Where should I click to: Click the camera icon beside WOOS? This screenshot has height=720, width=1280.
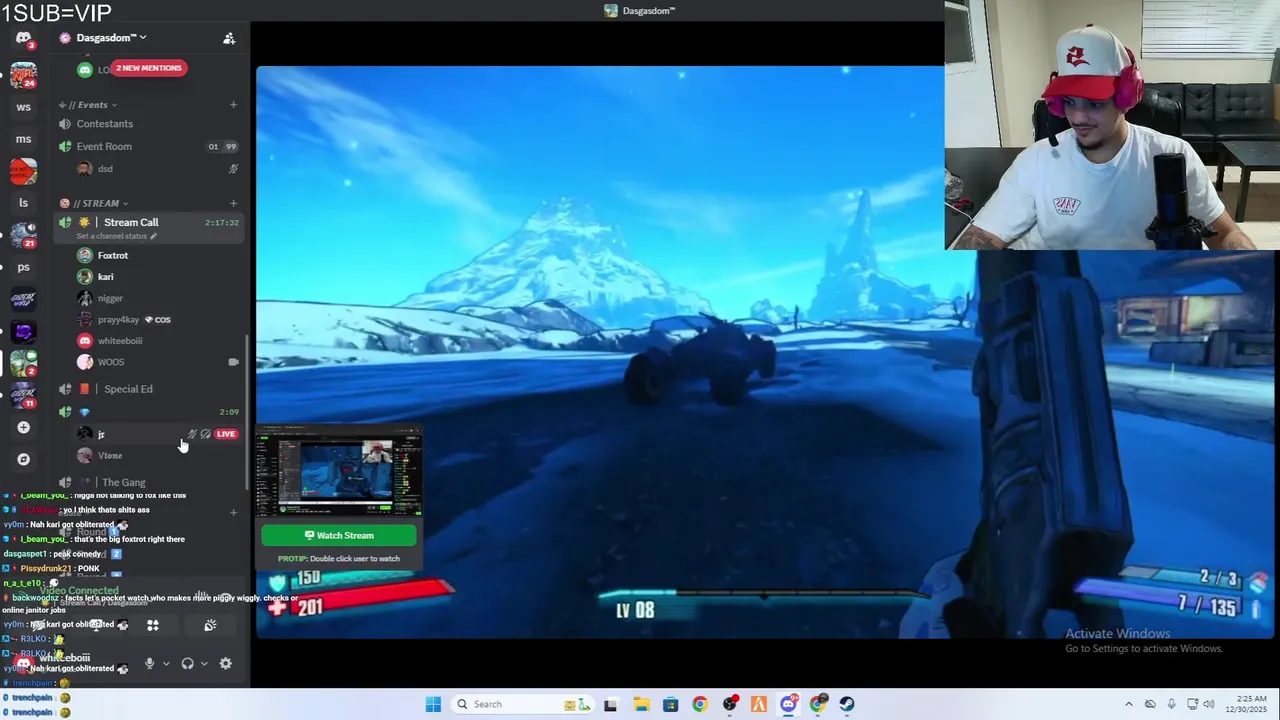[233, 362]
